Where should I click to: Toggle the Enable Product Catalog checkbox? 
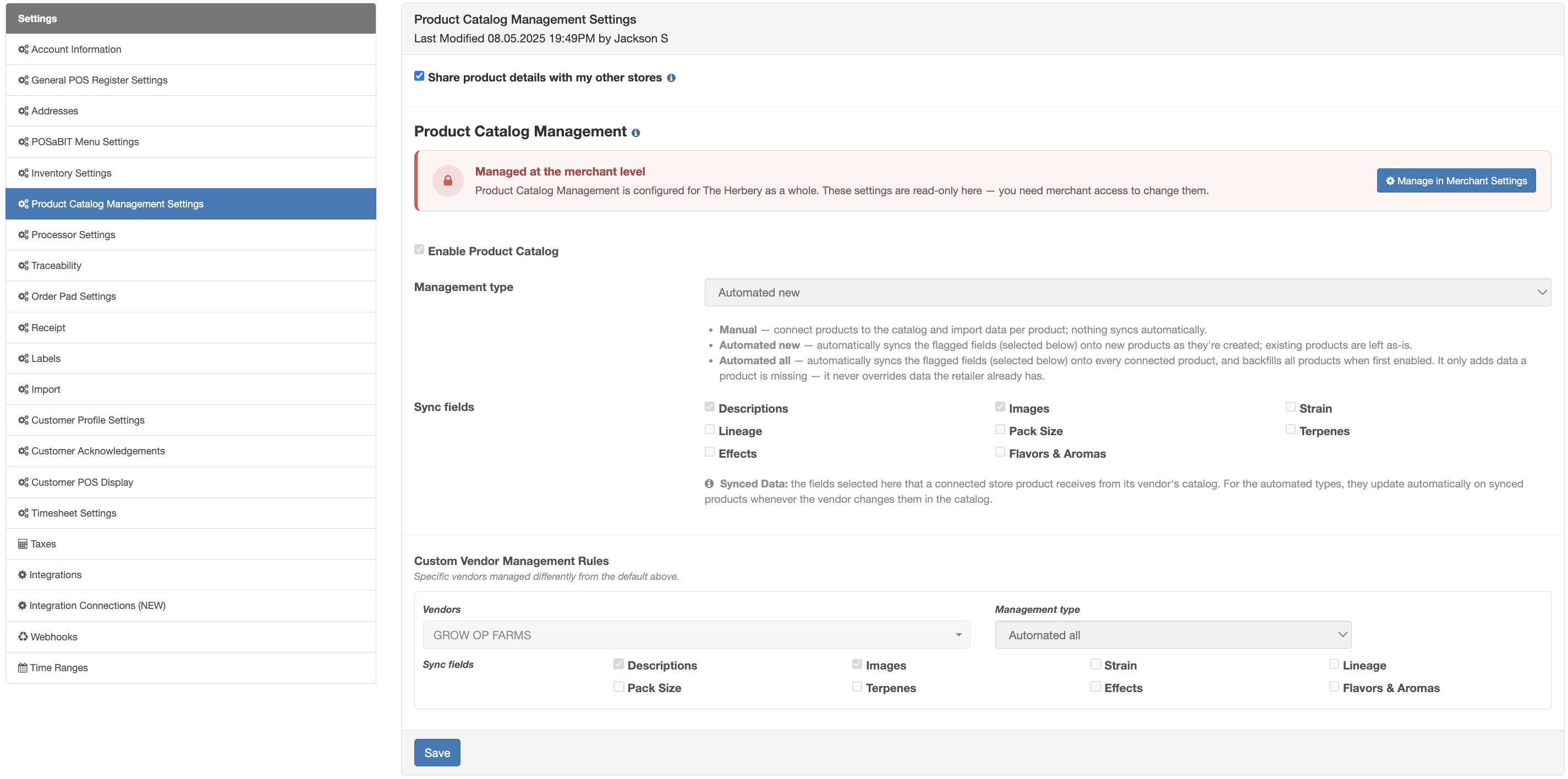click(x=419, y=250)
